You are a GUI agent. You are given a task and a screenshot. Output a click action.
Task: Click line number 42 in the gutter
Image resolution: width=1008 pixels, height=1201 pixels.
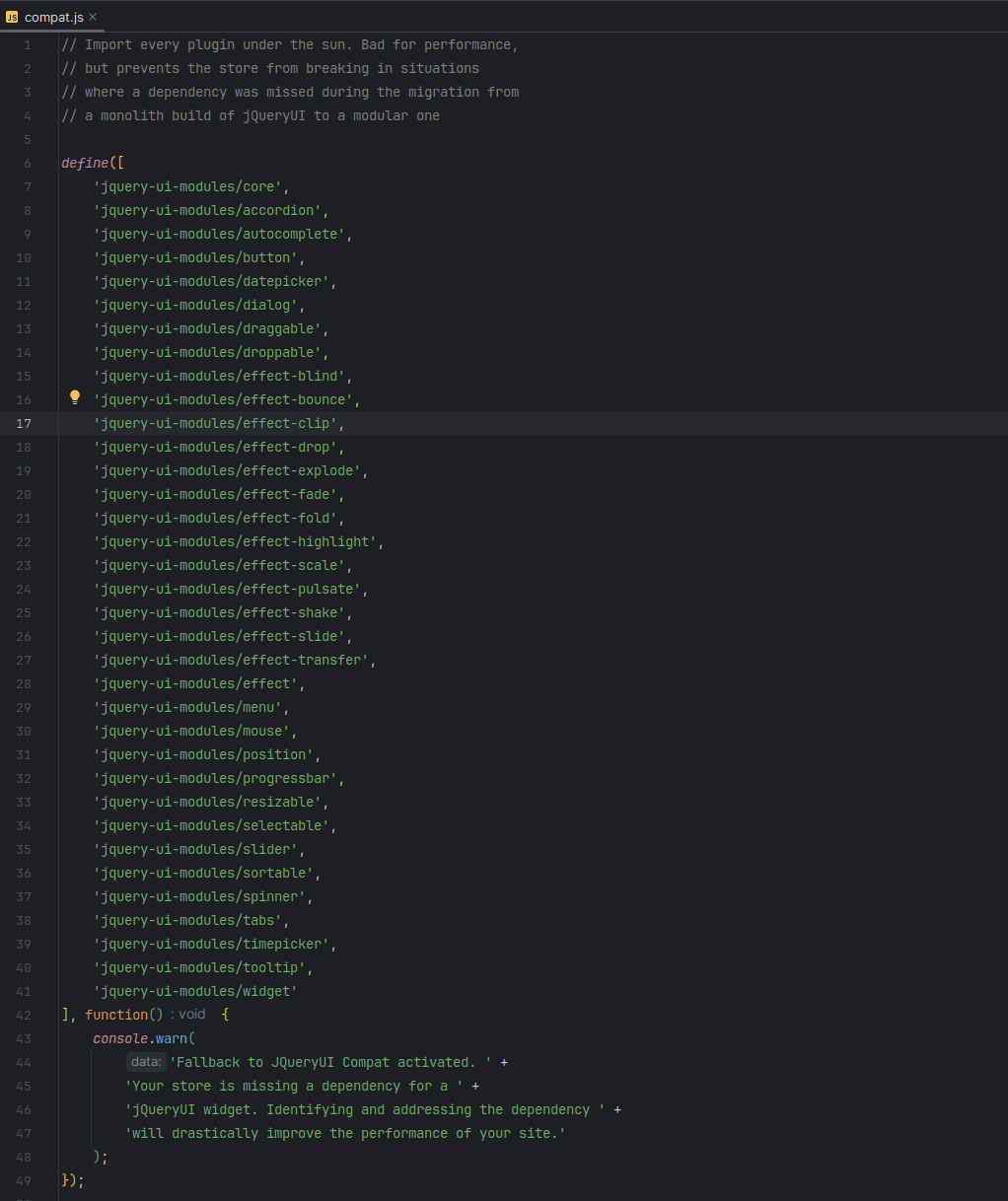coord(23,1014)
